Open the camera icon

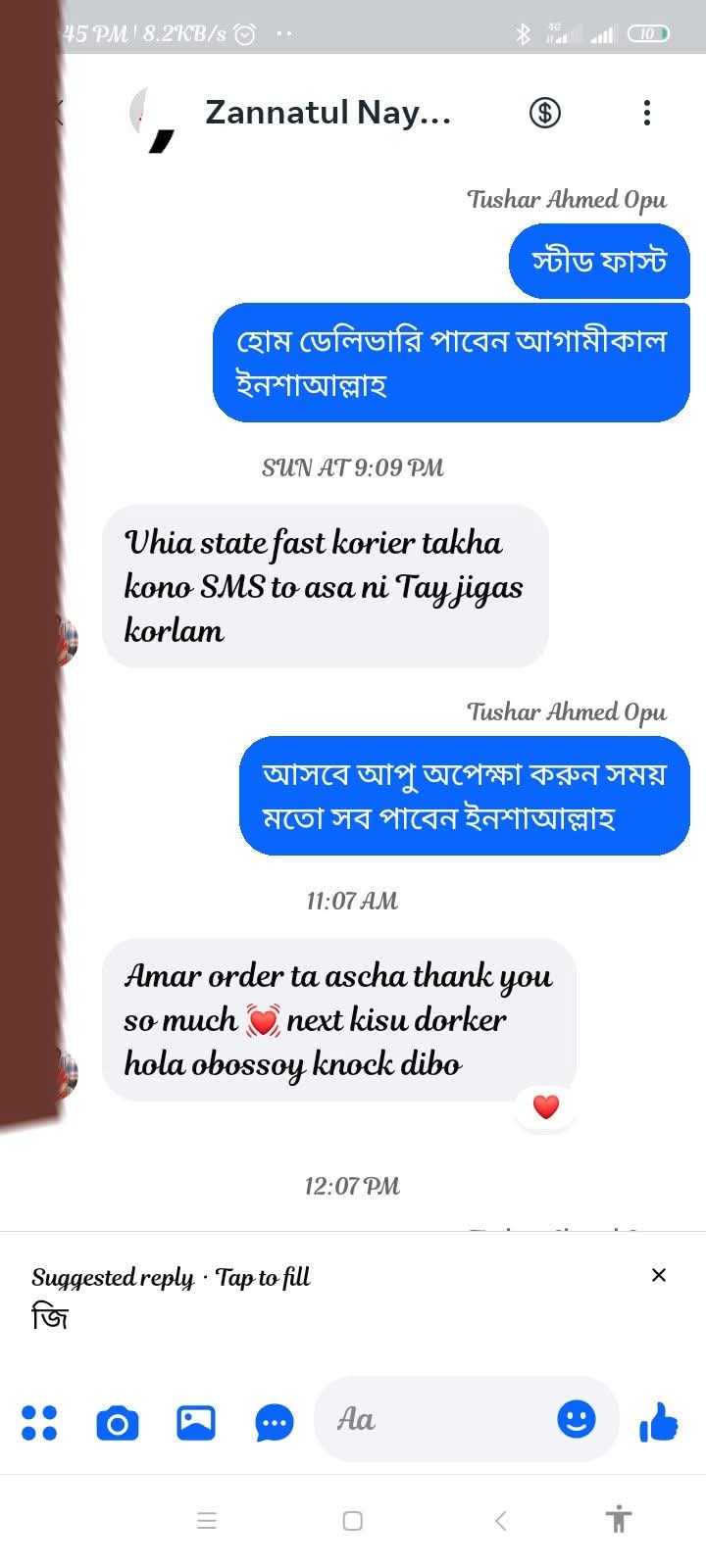pyautogui.click(x=118, y=1423)
